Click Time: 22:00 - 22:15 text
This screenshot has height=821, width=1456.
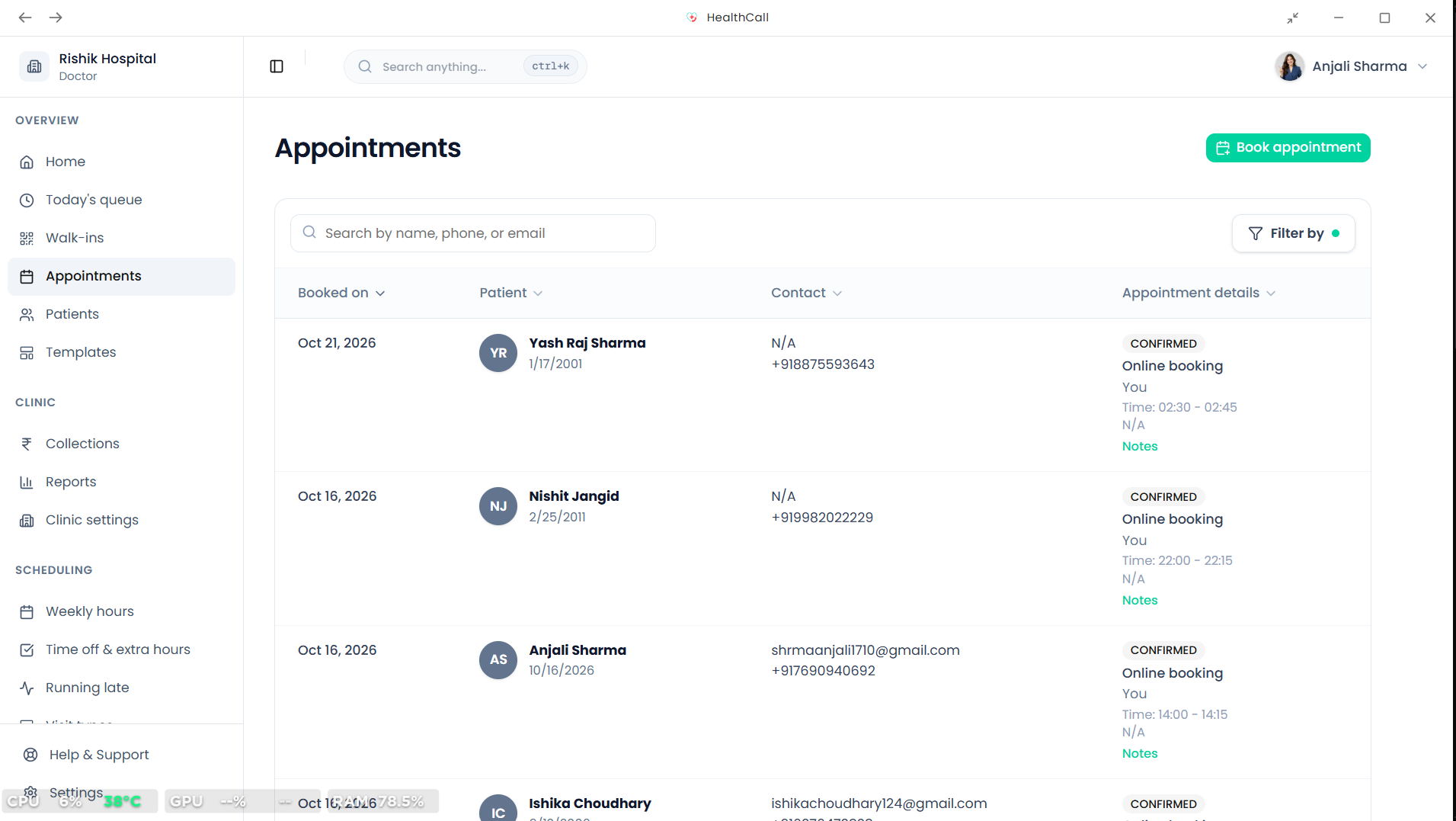tap(1177, 560)
